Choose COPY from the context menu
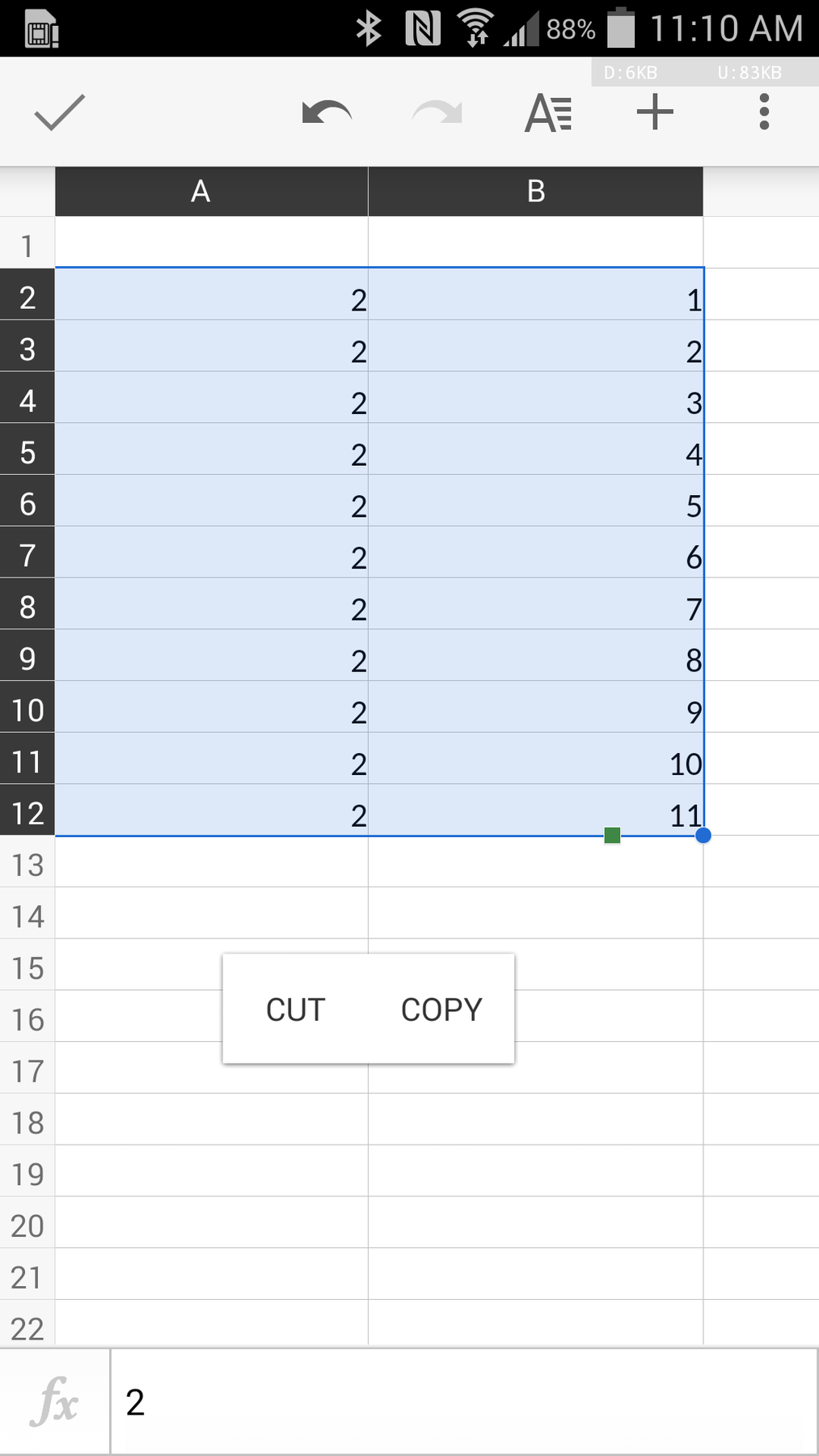 coord(441,1009)
